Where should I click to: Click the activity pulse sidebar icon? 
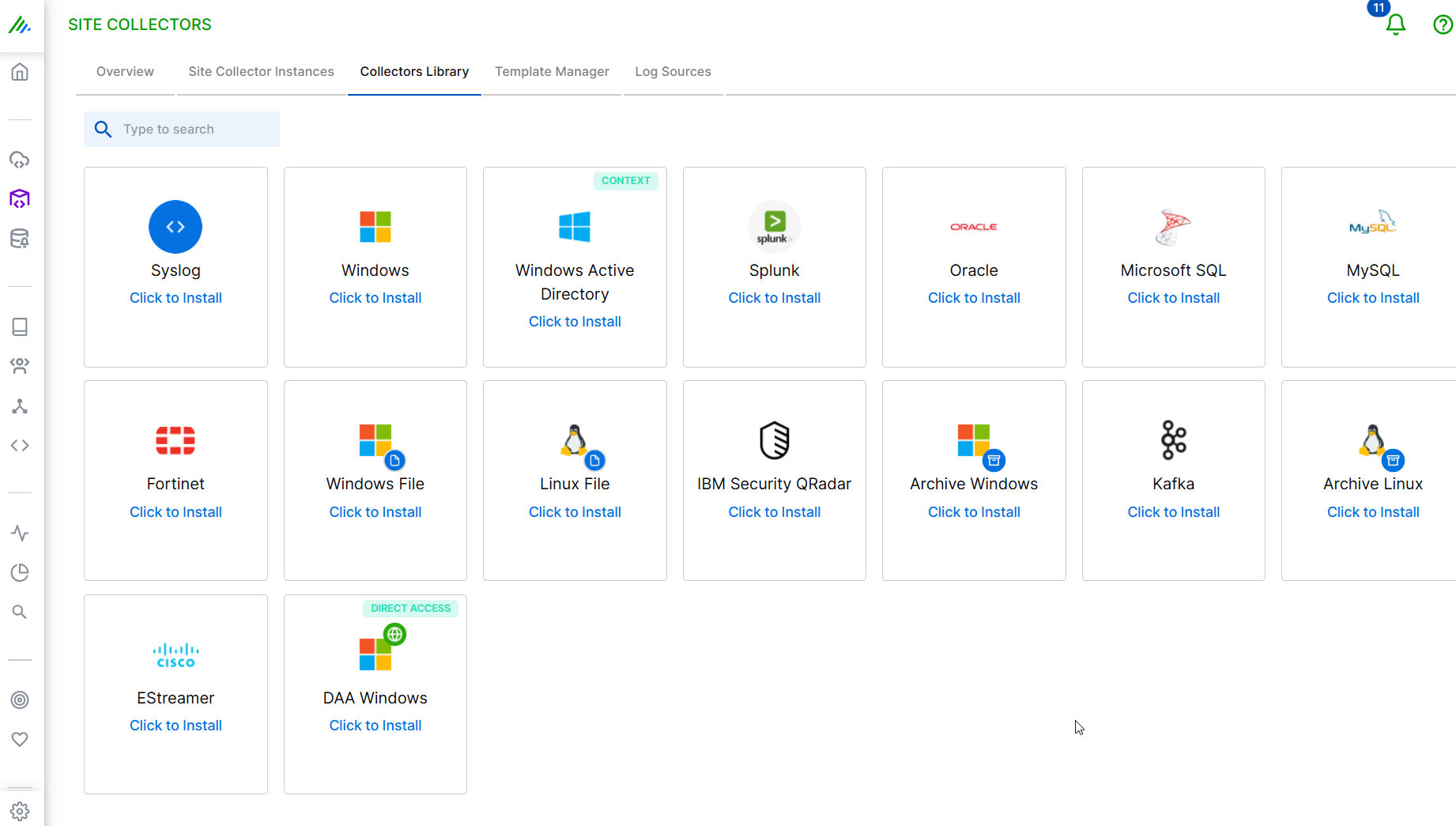click(20, 533)
